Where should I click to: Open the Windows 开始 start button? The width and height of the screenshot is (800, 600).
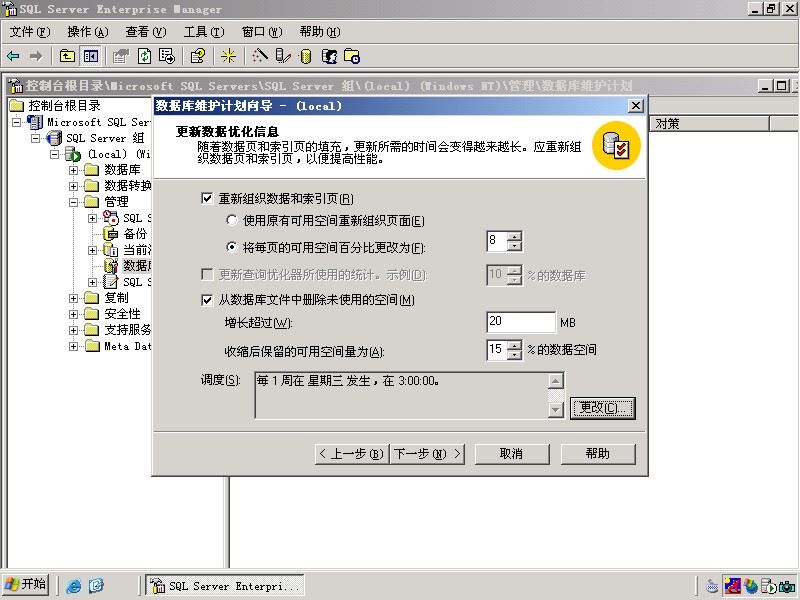[26, 584]
